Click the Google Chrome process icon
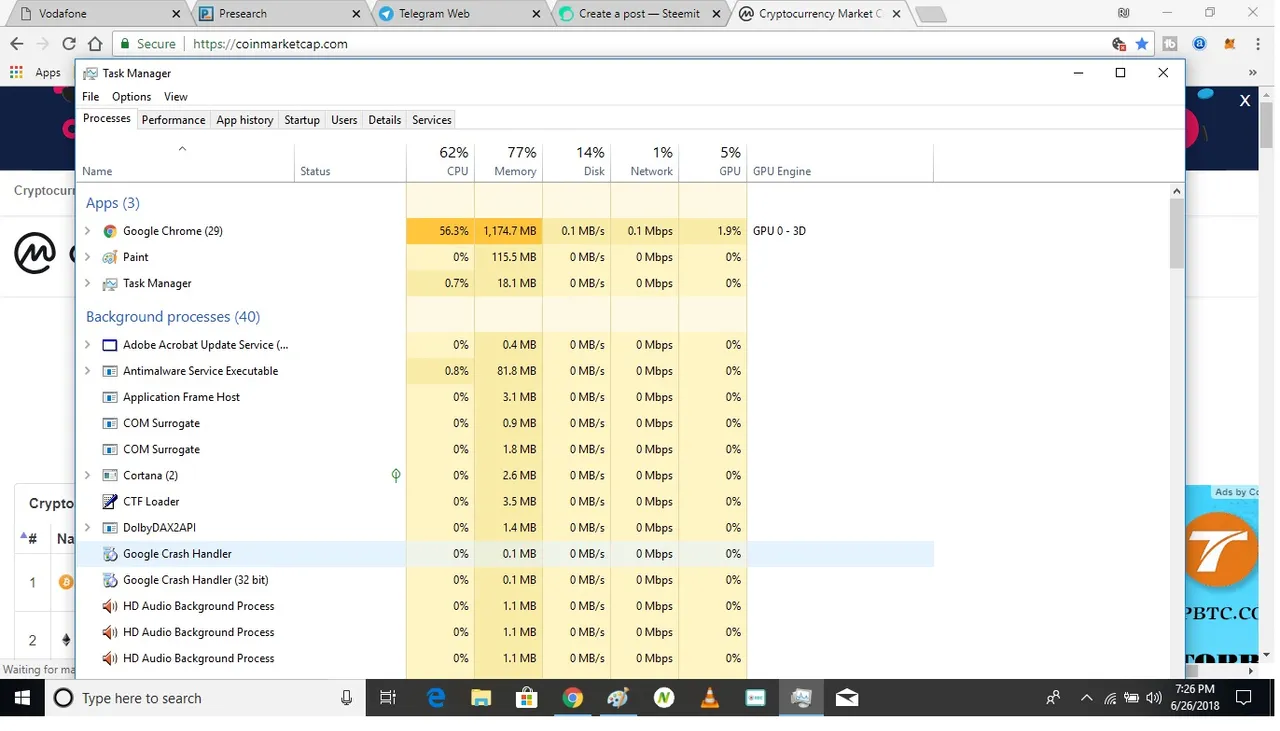Viewport: 1280px width, 731px height. click(110, 231)
